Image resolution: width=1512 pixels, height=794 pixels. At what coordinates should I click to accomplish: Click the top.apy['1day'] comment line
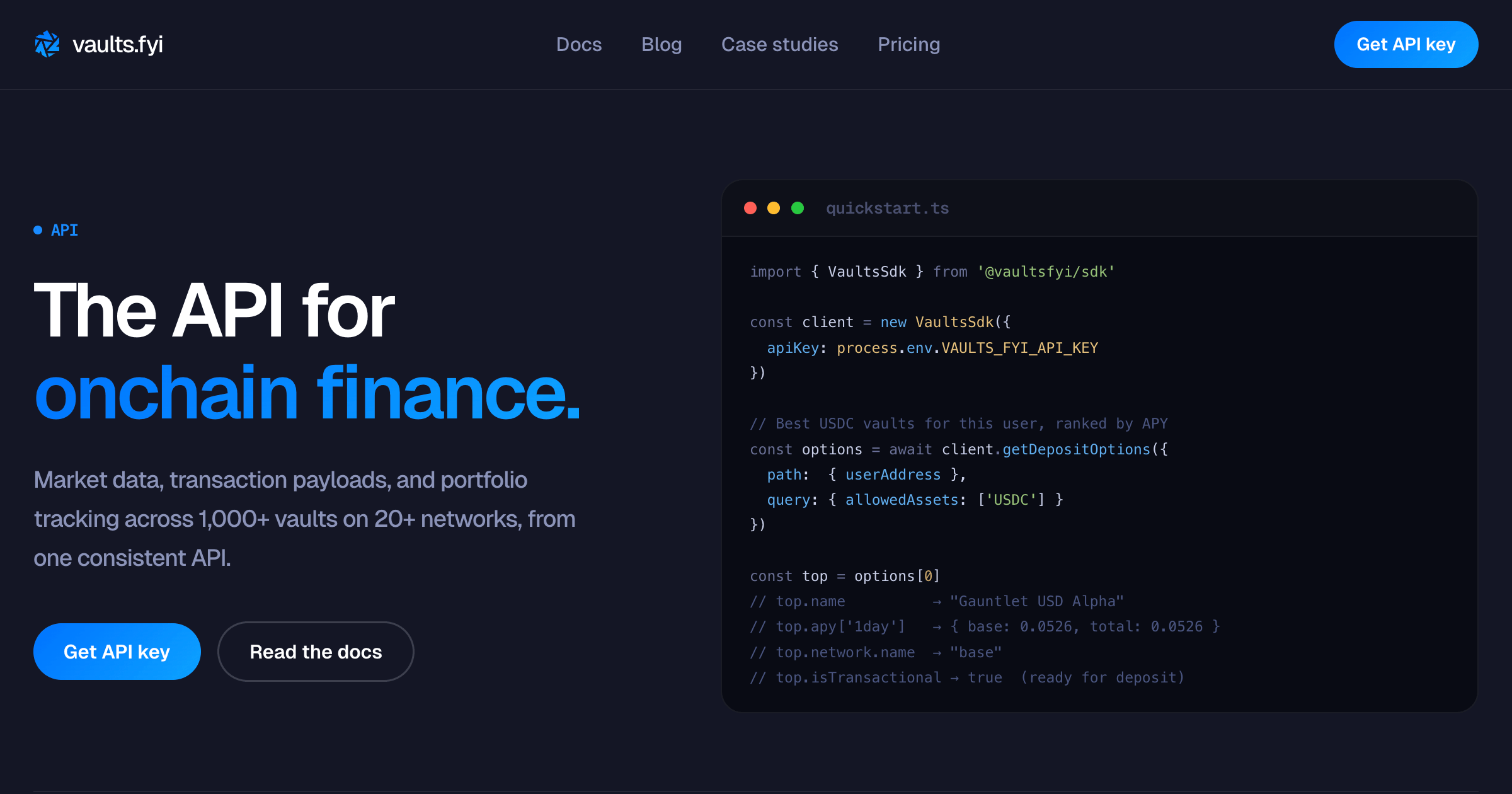[x=985, y=626]
